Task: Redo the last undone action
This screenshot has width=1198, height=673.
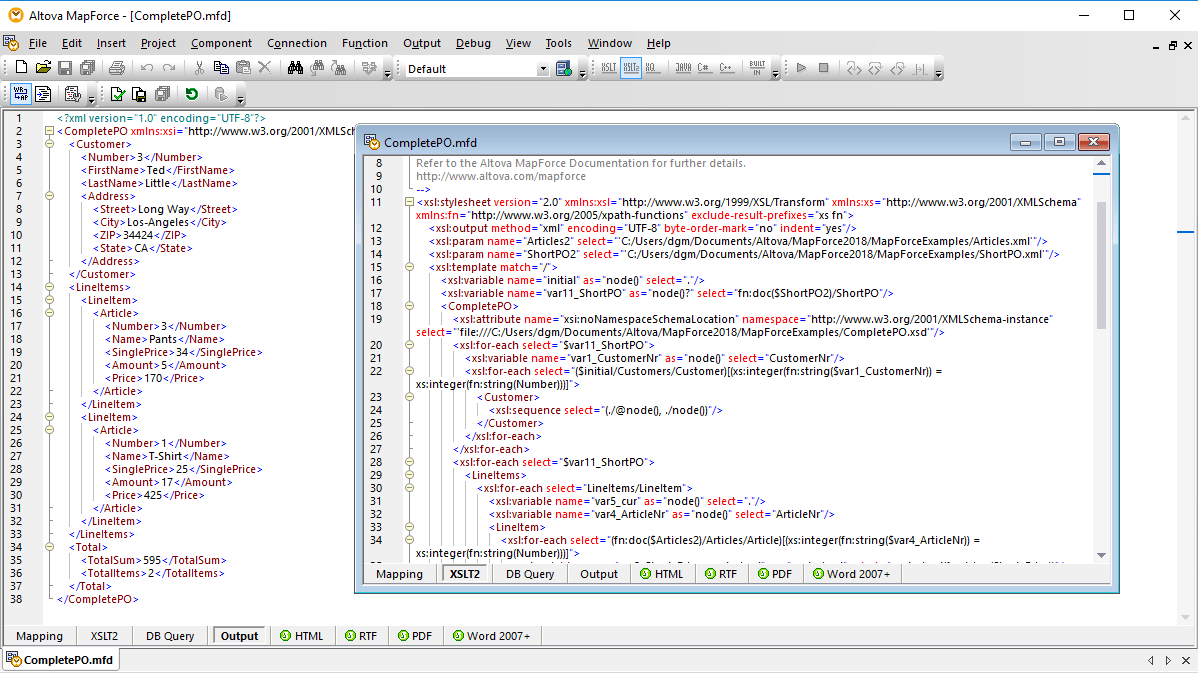Action: [169, 68]
